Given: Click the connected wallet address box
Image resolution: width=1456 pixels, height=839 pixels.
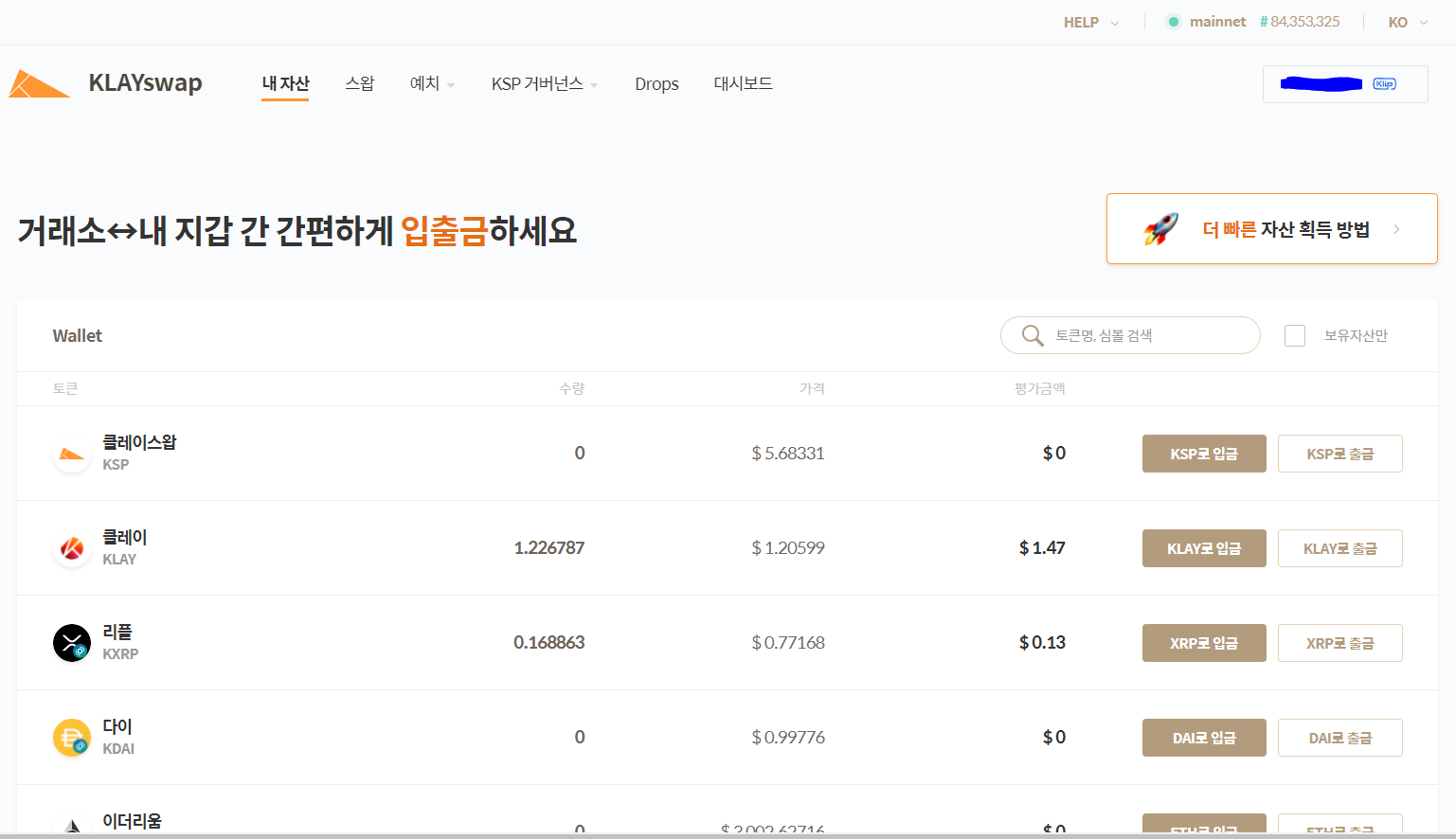Looking at the screenshot, I should pos(1345,84).
